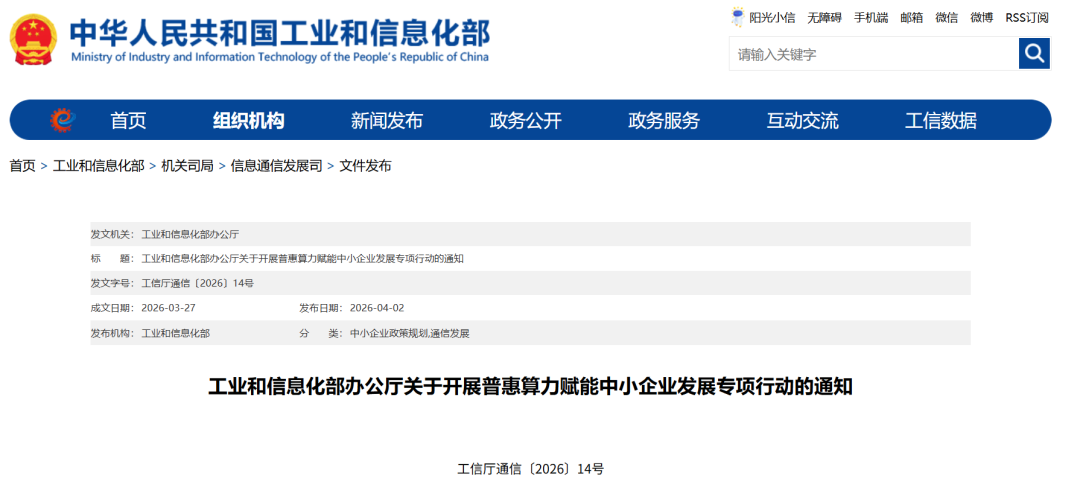The image size is (1080, 479).
Task: Subscribe via the RSS订阅 link
Action: coord(1027,17)
